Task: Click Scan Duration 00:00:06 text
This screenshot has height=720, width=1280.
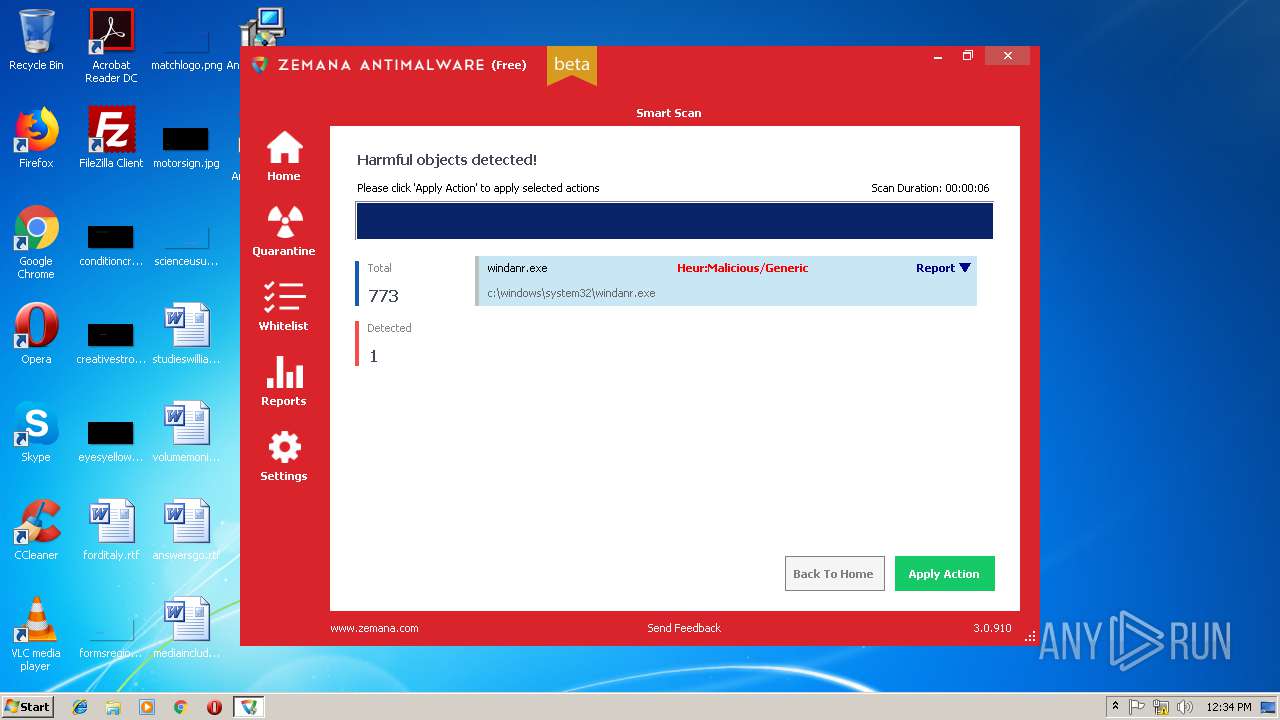Action: [x=930, y=188]
